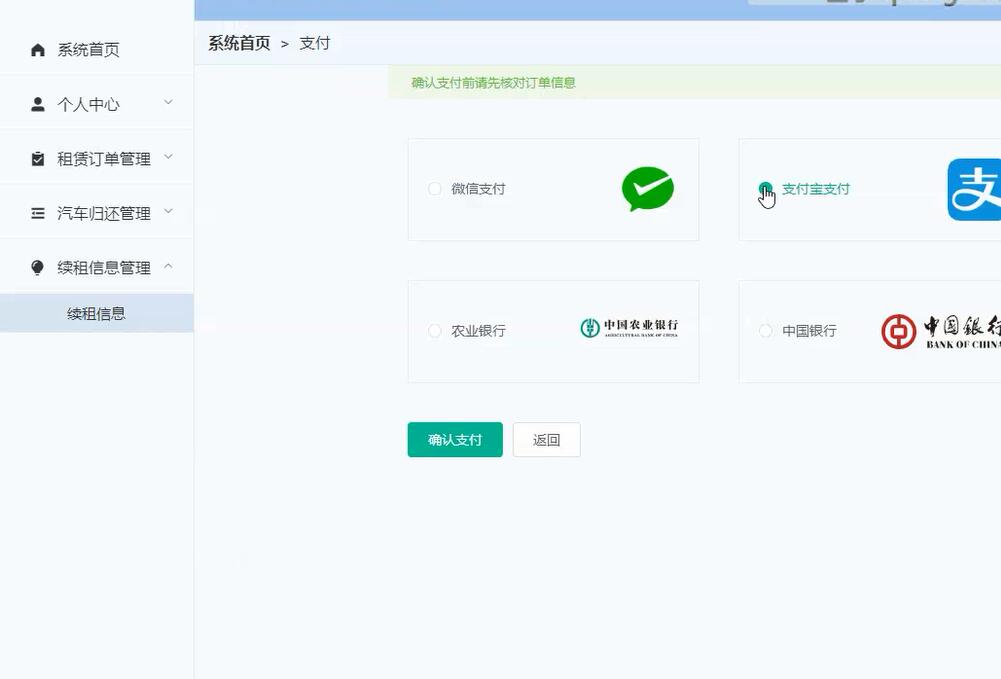Select the 微信支付 radio button
The width and height of the screenshot is (1001, 679).
pos(435,189)
